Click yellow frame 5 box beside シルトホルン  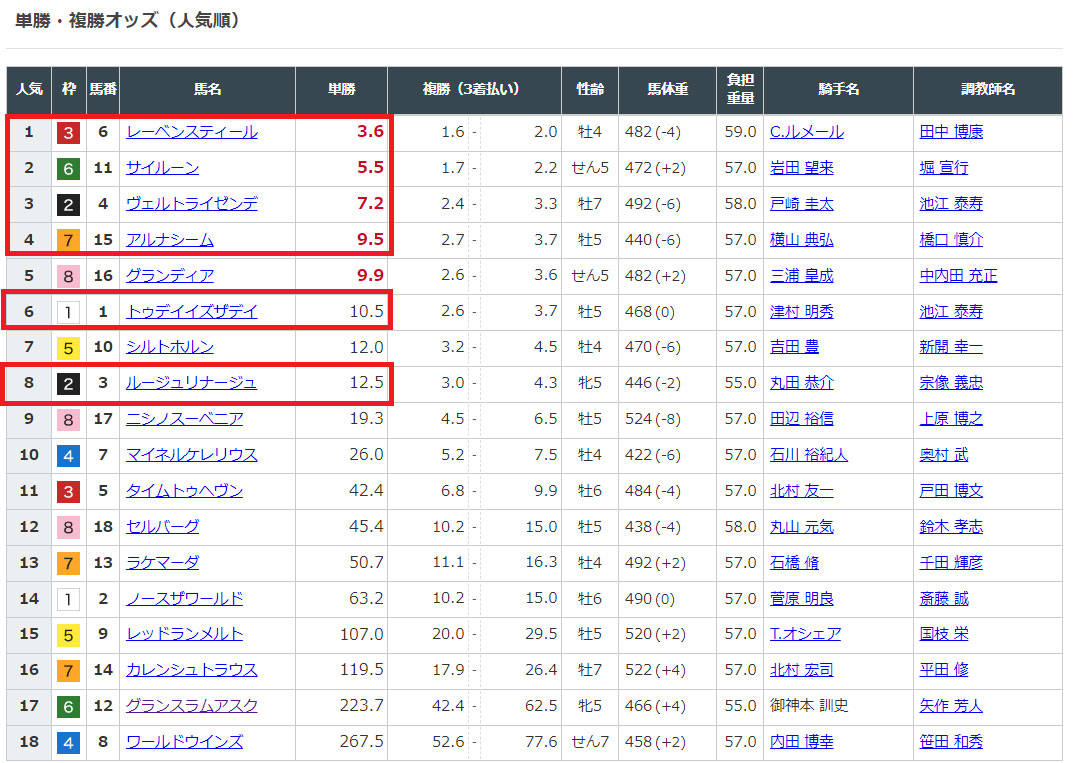coord(68,348)
